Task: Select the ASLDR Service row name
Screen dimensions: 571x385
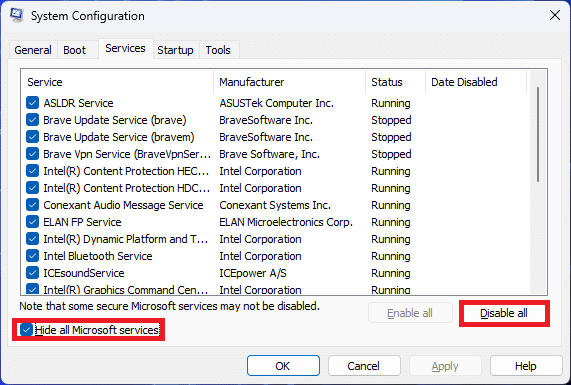Action: click(x=78, y=103)
